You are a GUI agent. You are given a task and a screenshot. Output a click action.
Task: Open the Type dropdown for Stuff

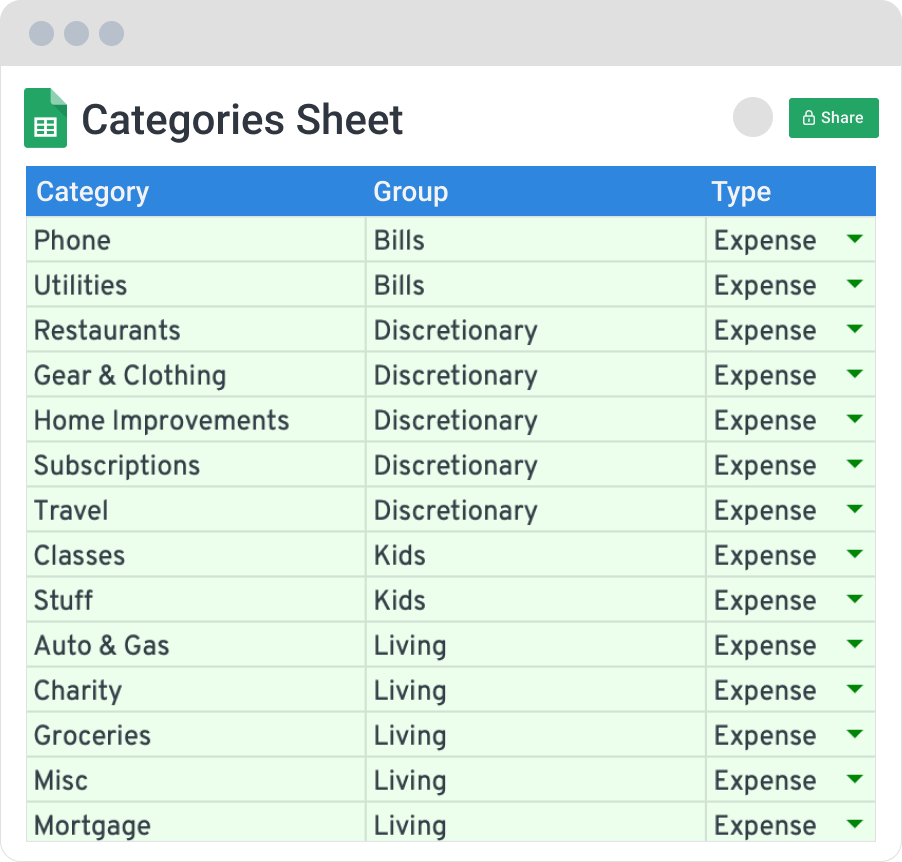click(x=855, y=599)
